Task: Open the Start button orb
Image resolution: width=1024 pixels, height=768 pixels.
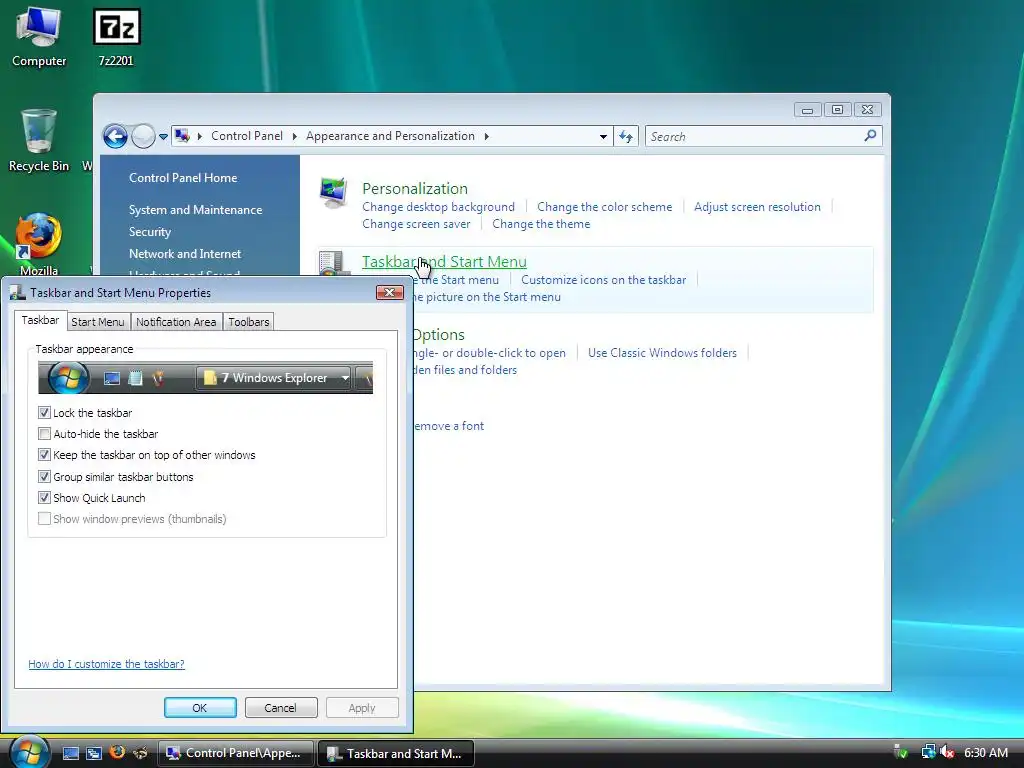Action: tap(29, 752)
